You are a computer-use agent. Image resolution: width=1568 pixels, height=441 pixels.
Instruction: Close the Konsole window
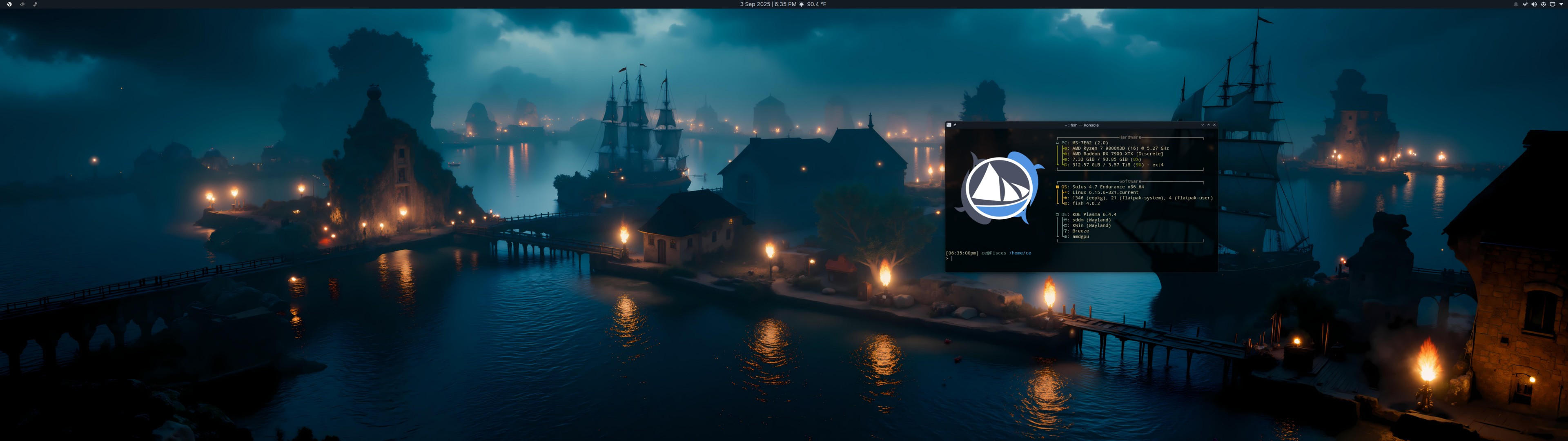coord(1214,125)
